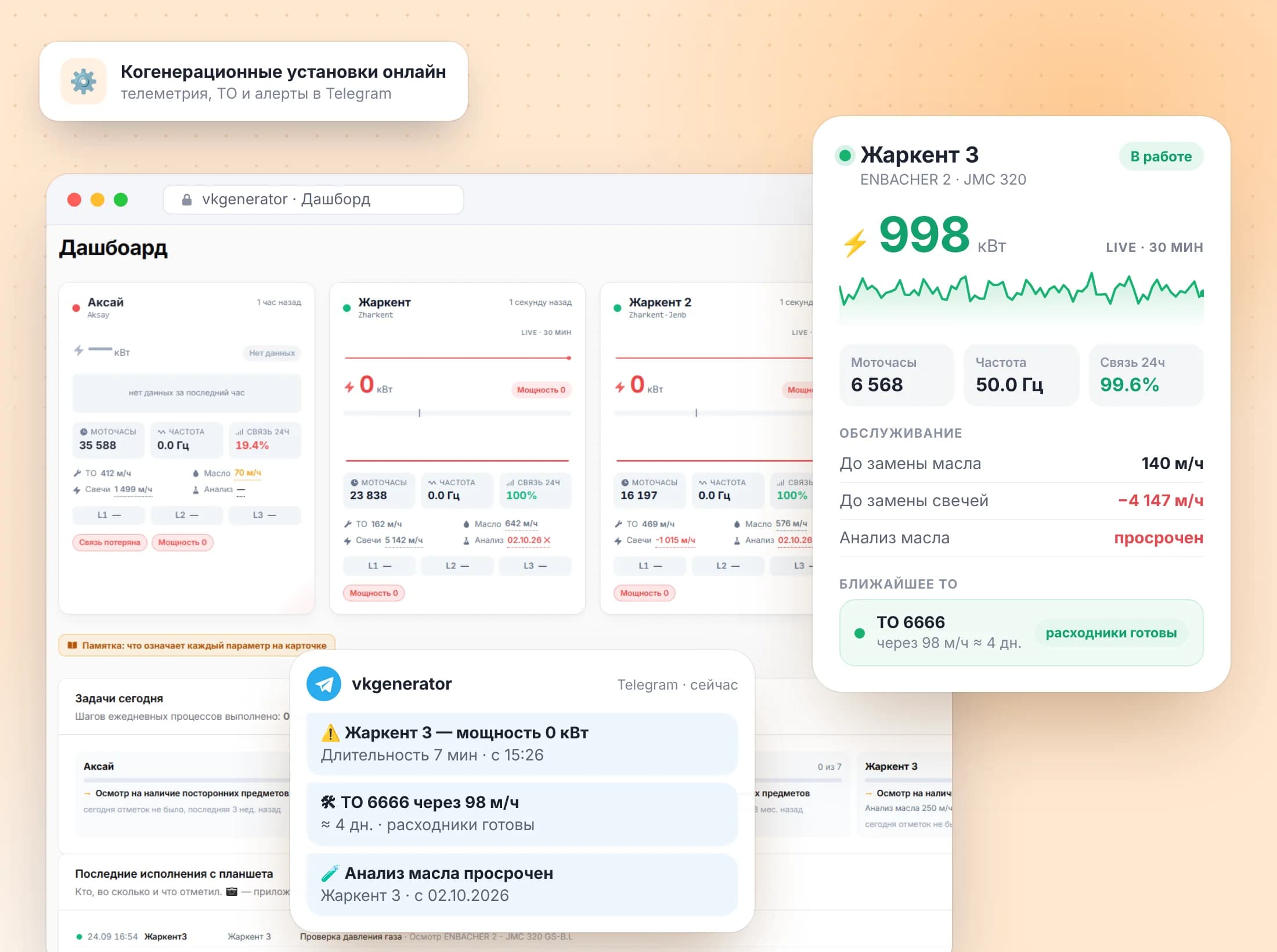Click the lock icon in the address bar
The width and height of the screenshot is (1277, 952).
pyautogui.click(x=187, y=200)
